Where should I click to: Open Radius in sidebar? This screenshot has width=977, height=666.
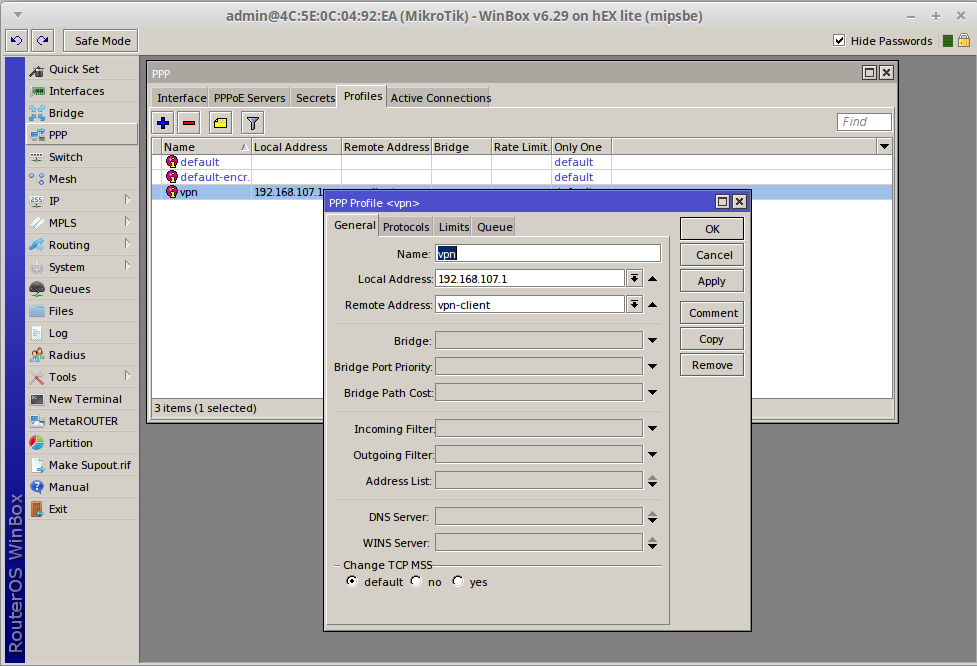82,355
